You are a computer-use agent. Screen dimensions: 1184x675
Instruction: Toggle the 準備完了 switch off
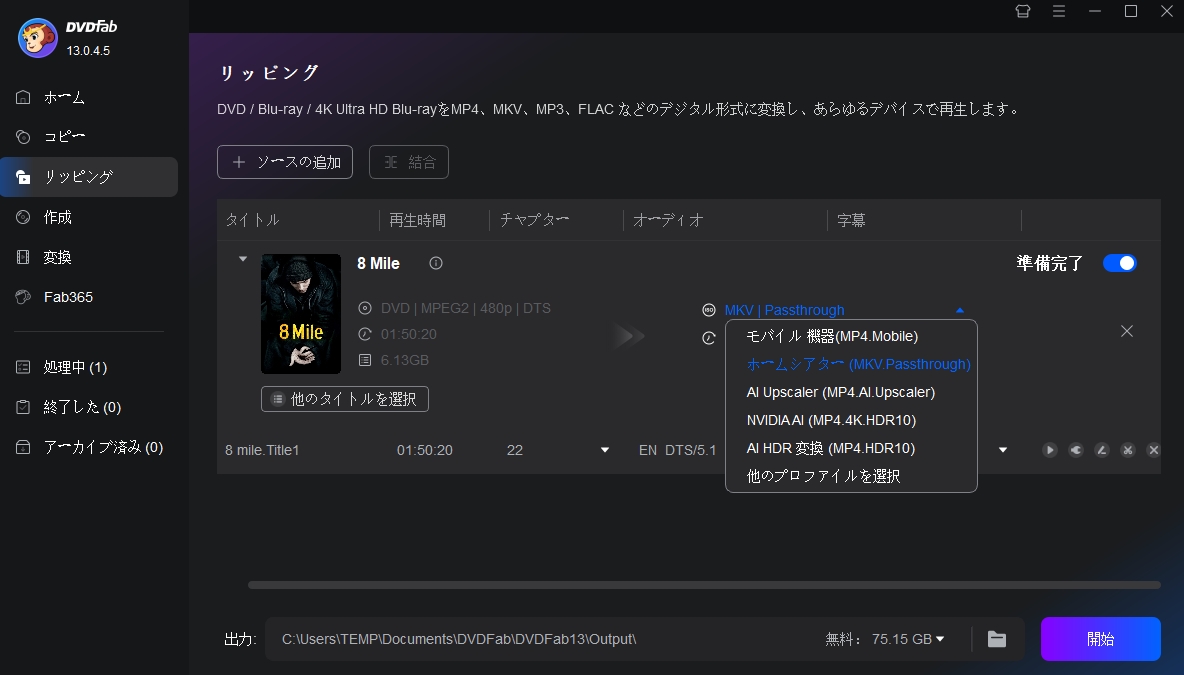pos(1119,263)
